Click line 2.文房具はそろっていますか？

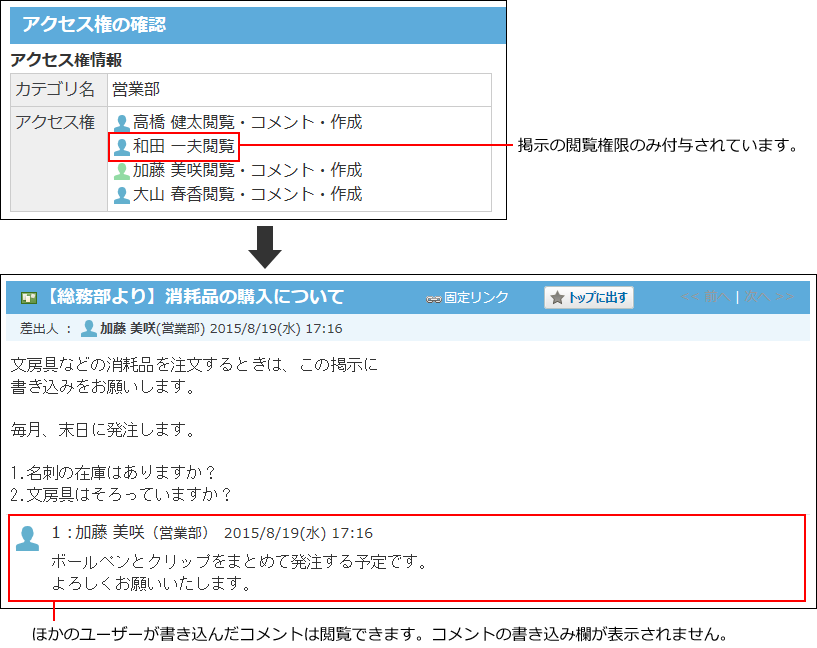tap(121, 495)
